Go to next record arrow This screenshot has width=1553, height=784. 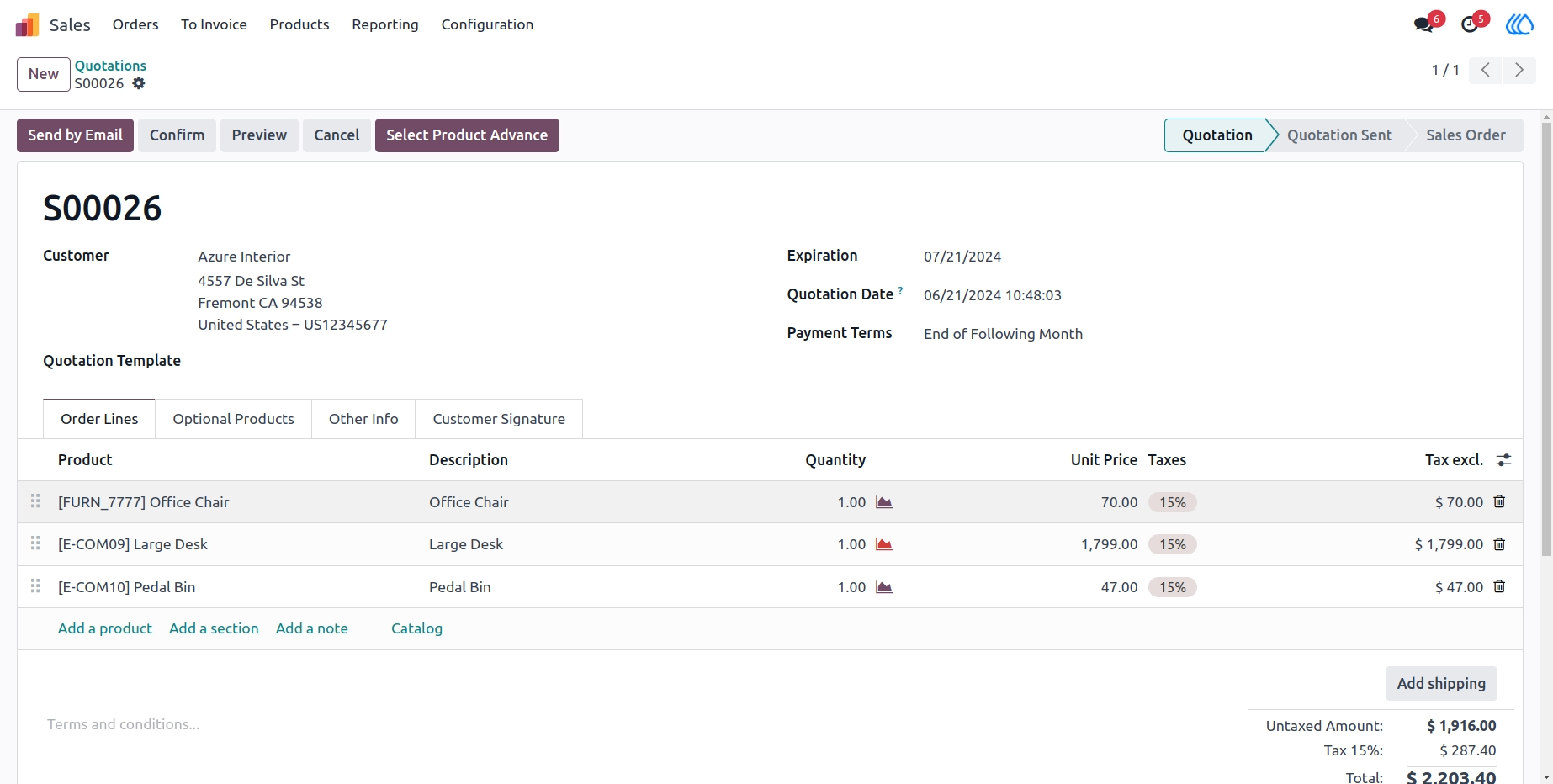coord(1519,70)
